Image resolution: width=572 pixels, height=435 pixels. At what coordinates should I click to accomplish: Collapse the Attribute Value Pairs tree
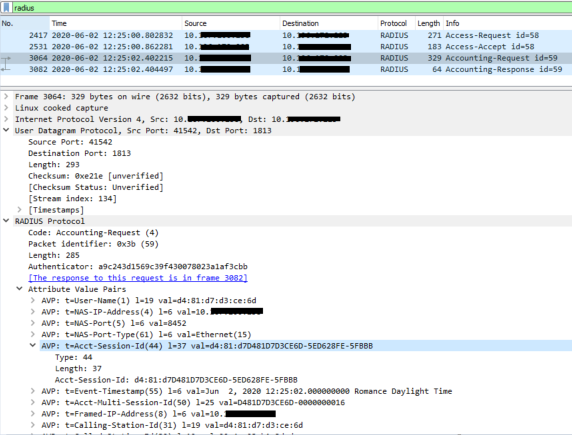point(19,289)
